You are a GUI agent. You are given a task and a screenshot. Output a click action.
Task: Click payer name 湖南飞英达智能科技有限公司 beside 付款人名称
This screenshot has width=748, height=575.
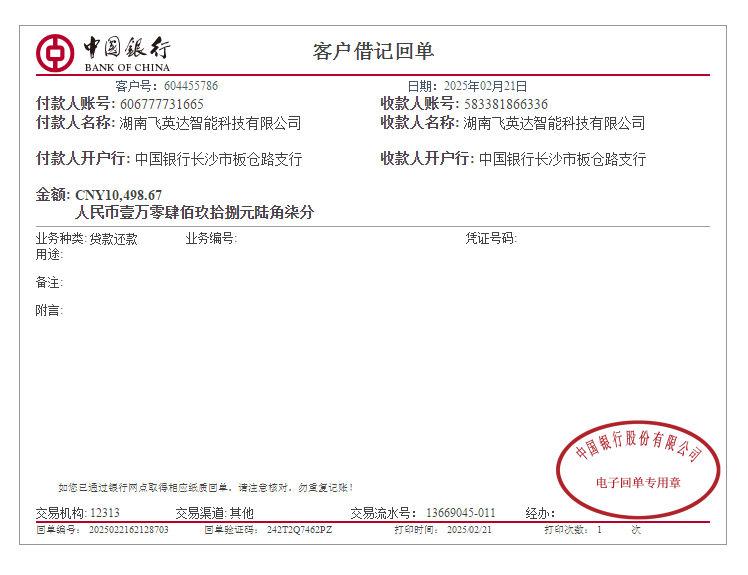[x=210, y=123]
